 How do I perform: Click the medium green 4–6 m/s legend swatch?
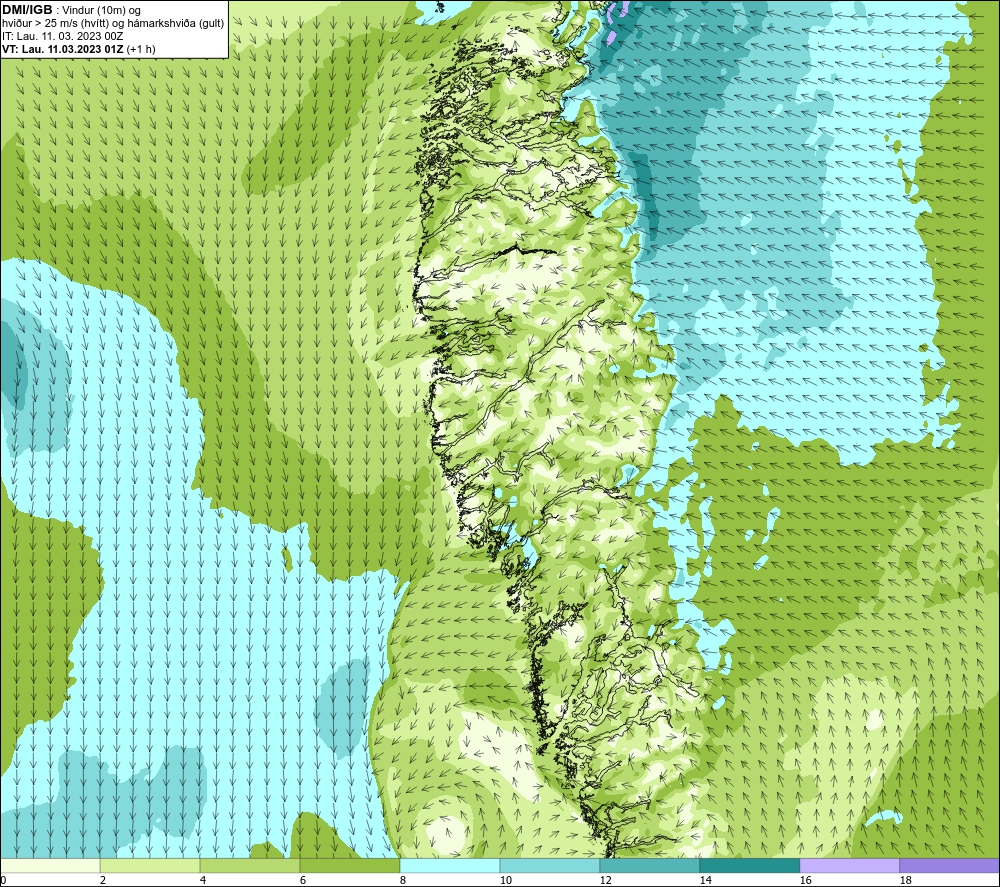250,865
